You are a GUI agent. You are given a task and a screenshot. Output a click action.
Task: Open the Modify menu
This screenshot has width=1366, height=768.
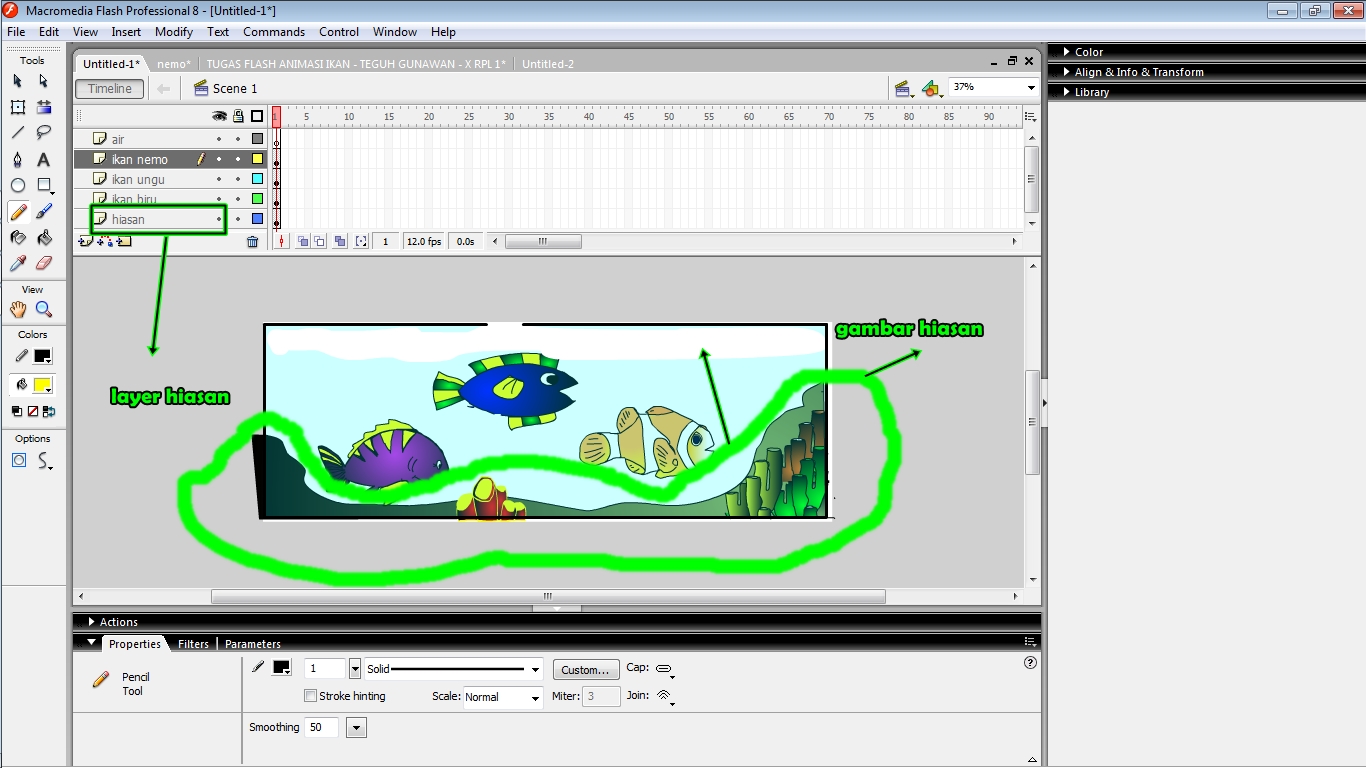(x=174, y=32)
